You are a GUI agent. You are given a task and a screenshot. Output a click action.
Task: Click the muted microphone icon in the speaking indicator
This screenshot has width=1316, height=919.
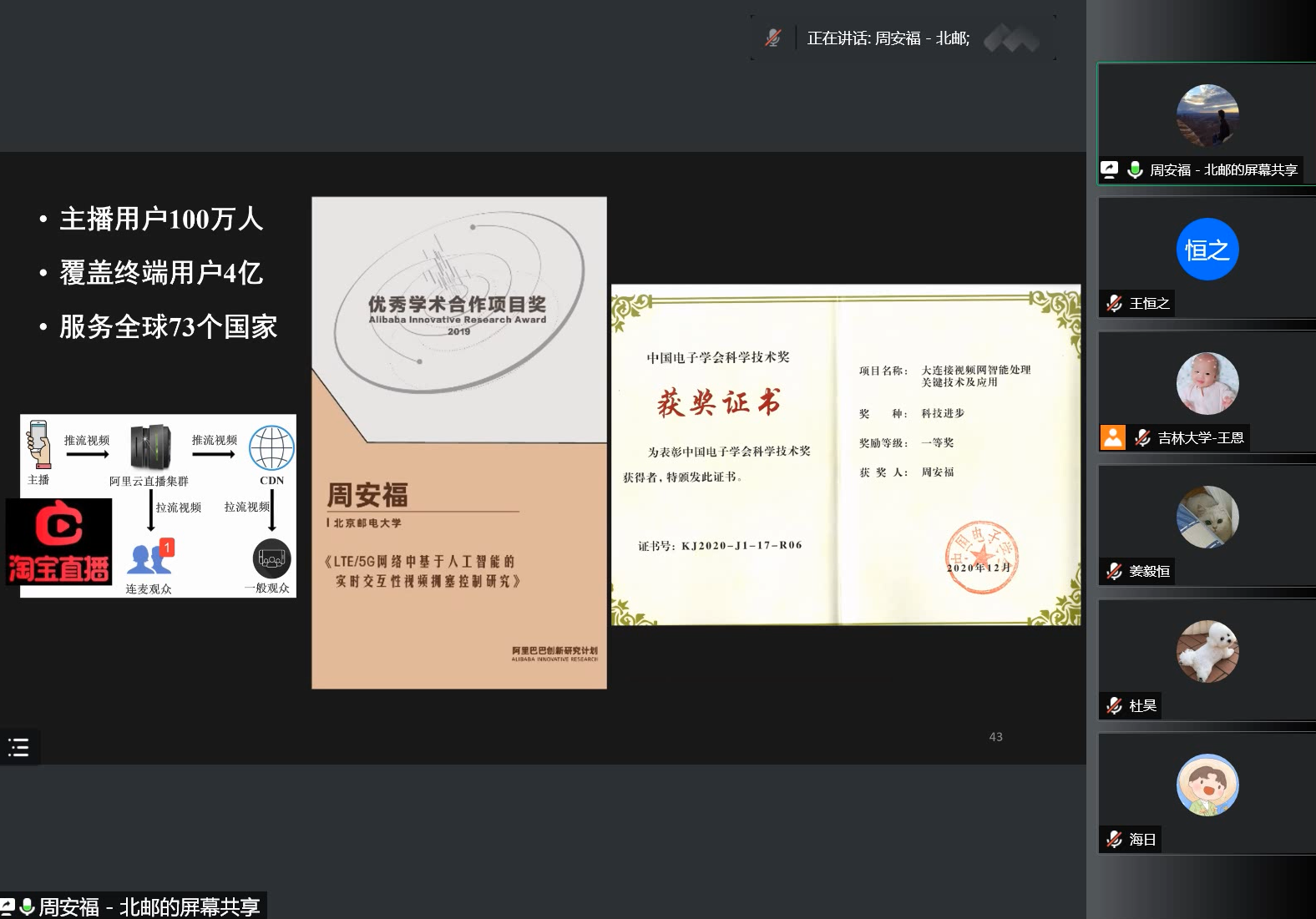(773, 38)
